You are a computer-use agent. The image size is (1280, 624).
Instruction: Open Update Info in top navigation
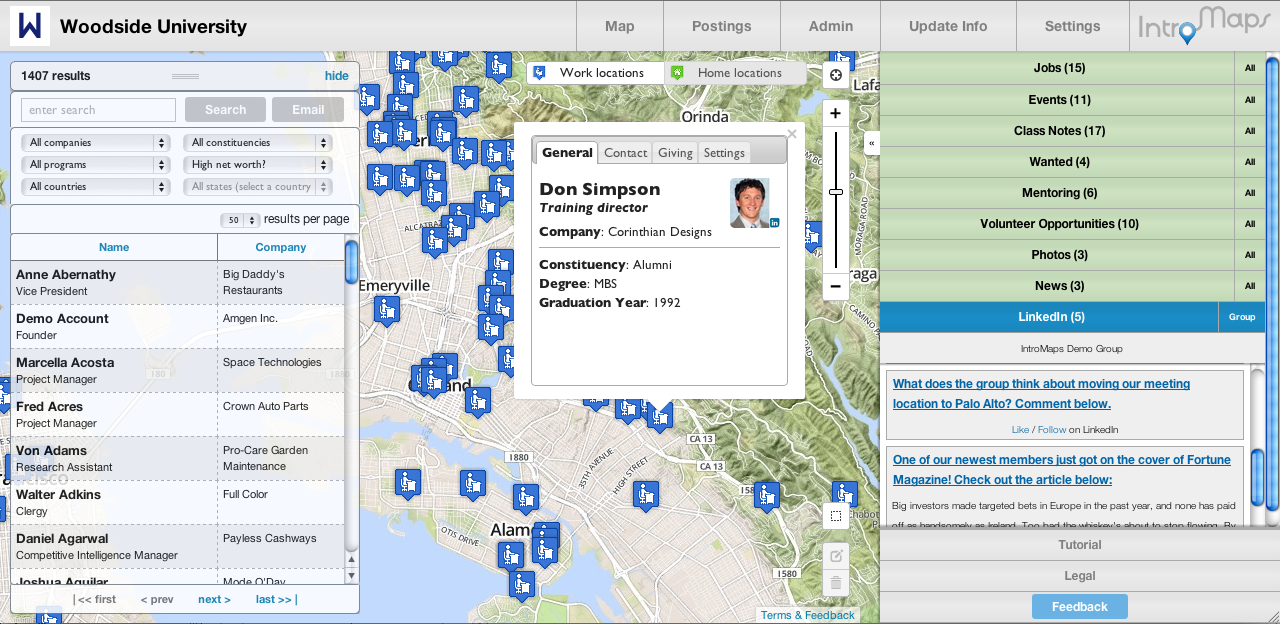click(948, 26)
